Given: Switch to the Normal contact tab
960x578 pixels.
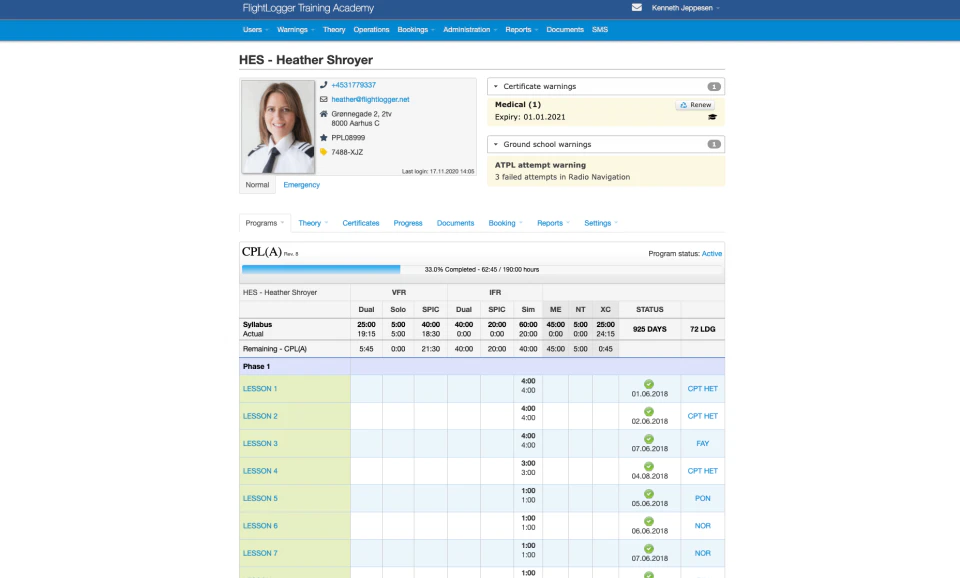Looking at the screenshot, I should pyautogui.click(x=257, y=185).
